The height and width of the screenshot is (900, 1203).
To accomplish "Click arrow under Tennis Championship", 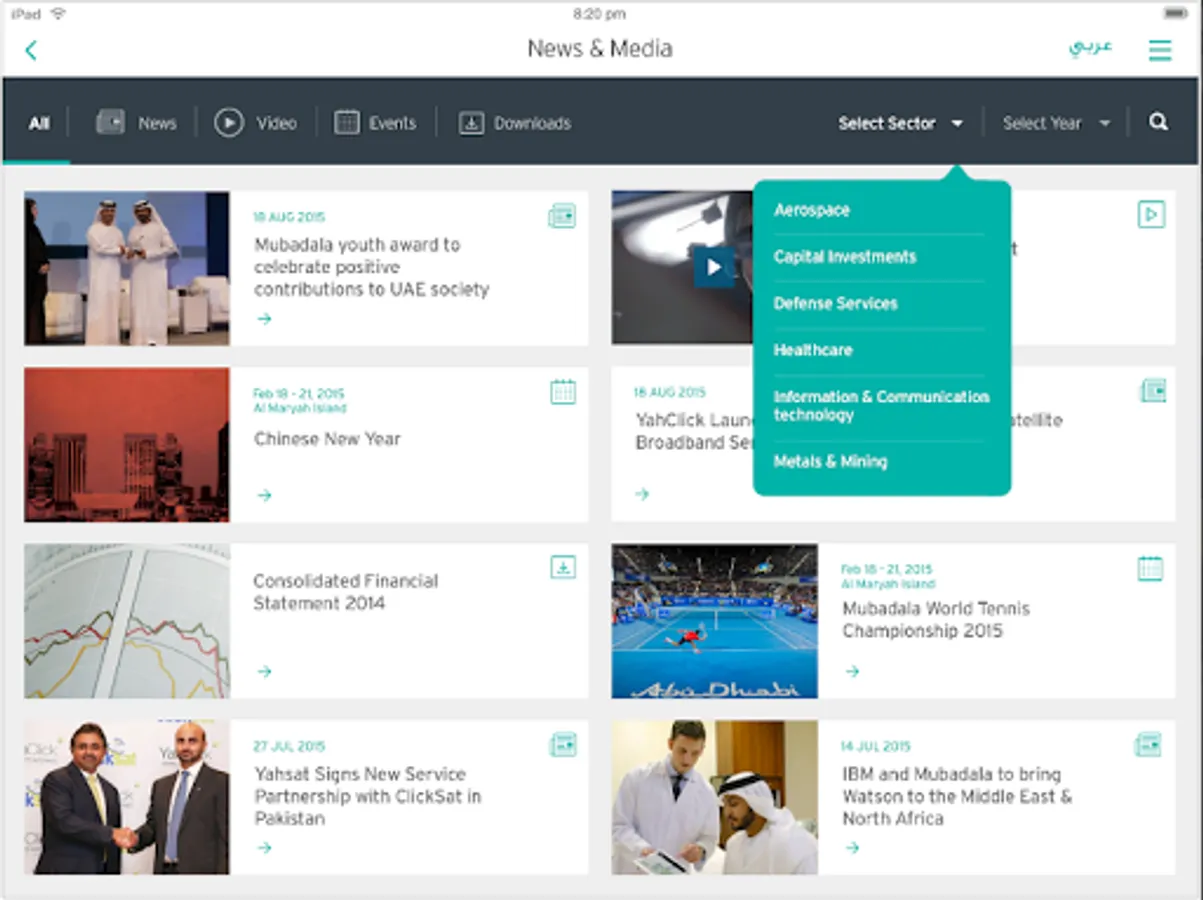I will (852, 671).
